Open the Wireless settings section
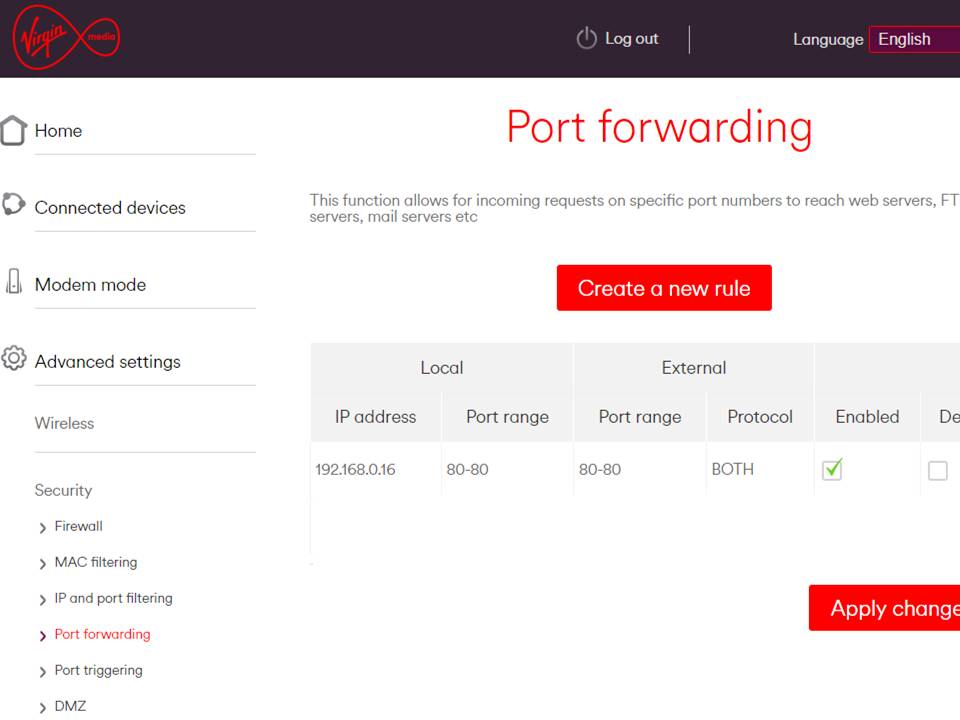The image size is (960, 720). pos(64,423)
